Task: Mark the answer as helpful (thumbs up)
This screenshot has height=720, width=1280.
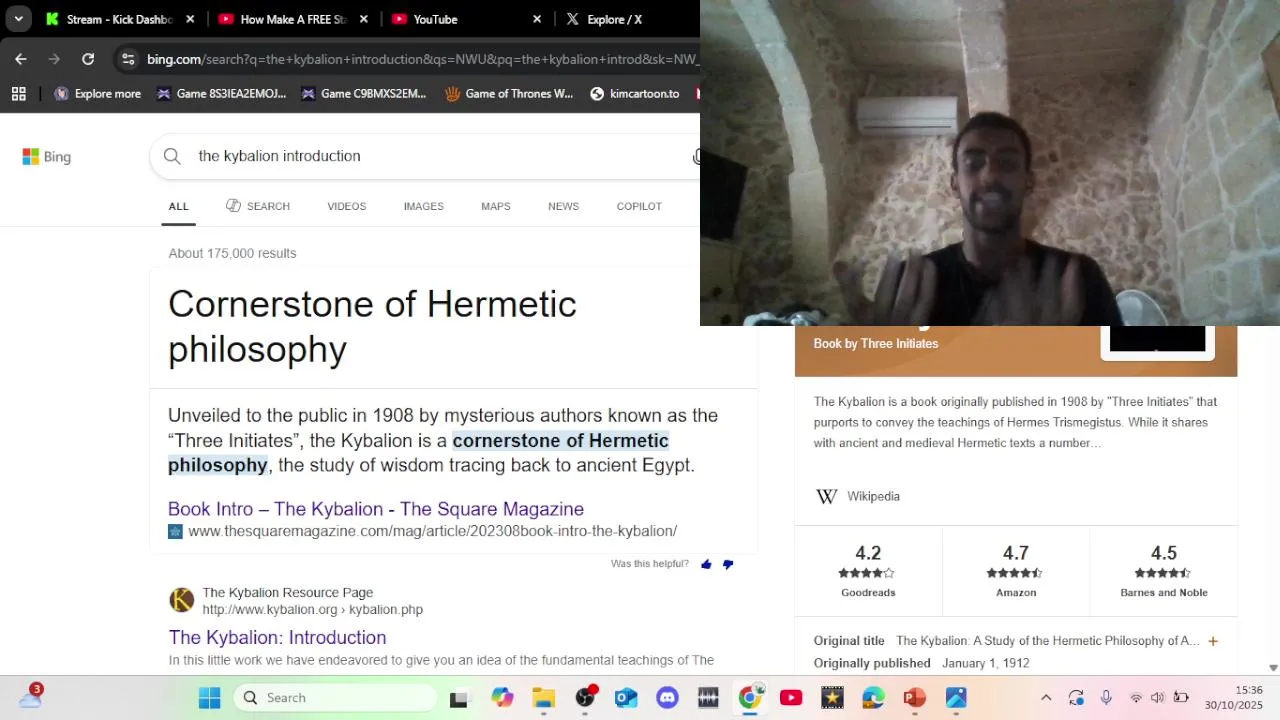Action: coord(706,564)
